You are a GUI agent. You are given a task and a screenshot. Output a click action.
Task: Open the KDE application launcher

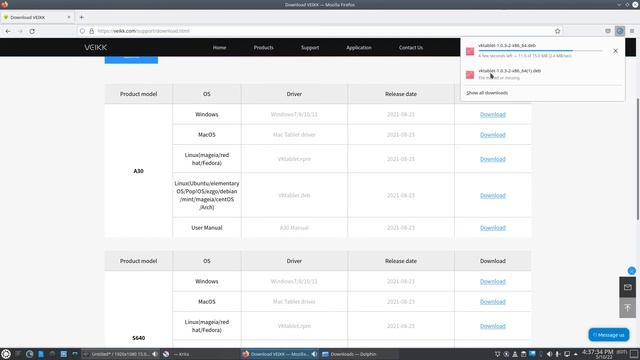coord(6,354)
